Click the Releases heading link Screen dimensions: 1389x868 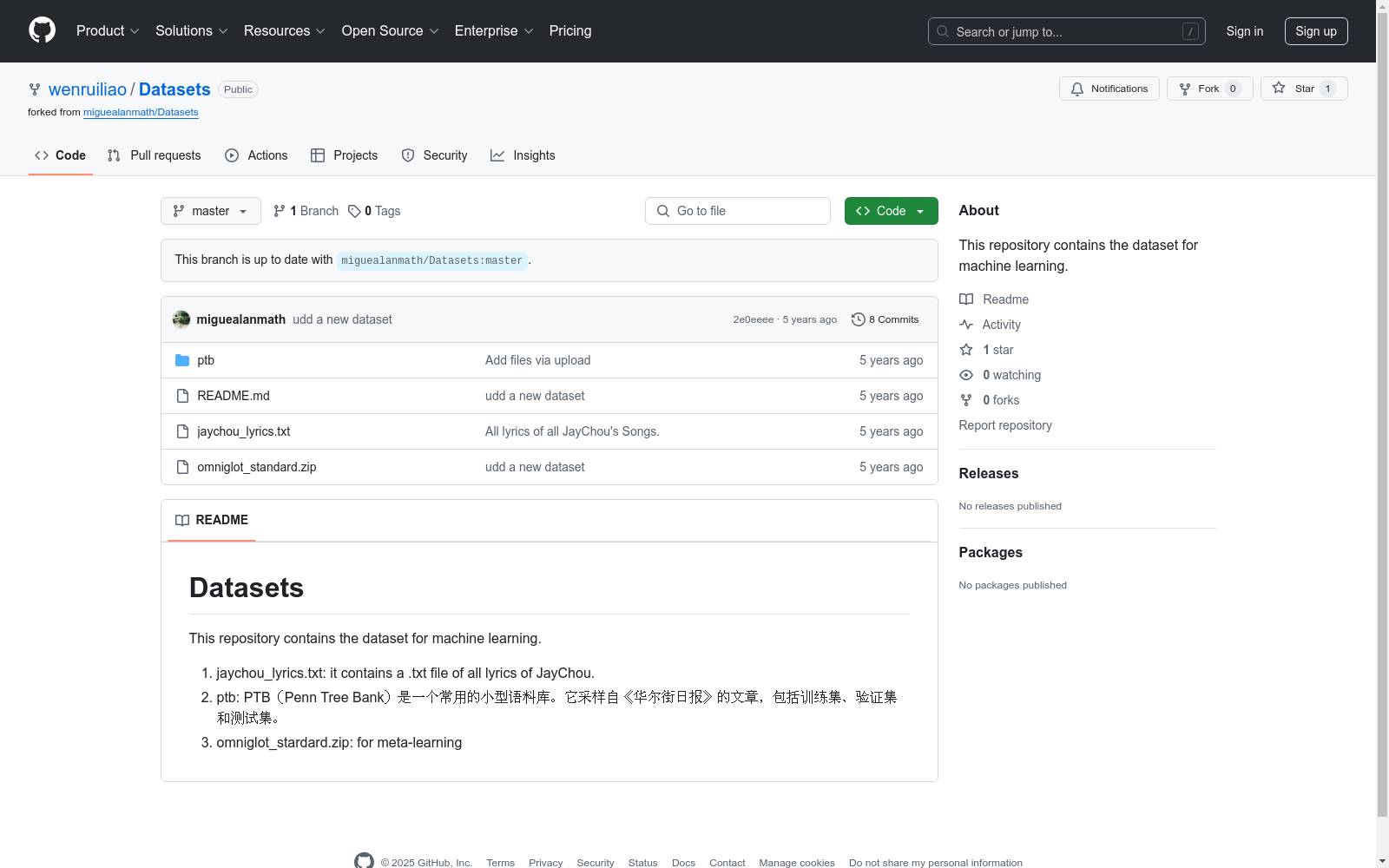(x=989, y=473)
